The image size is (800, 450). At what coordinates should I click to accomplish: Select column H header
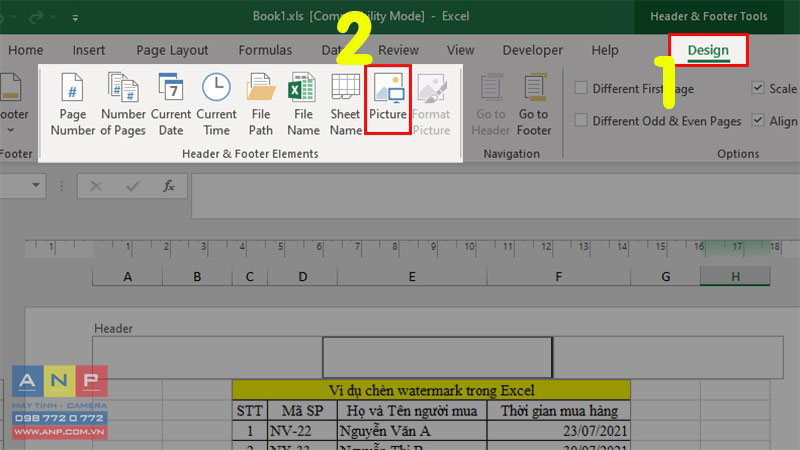(735, 277)
